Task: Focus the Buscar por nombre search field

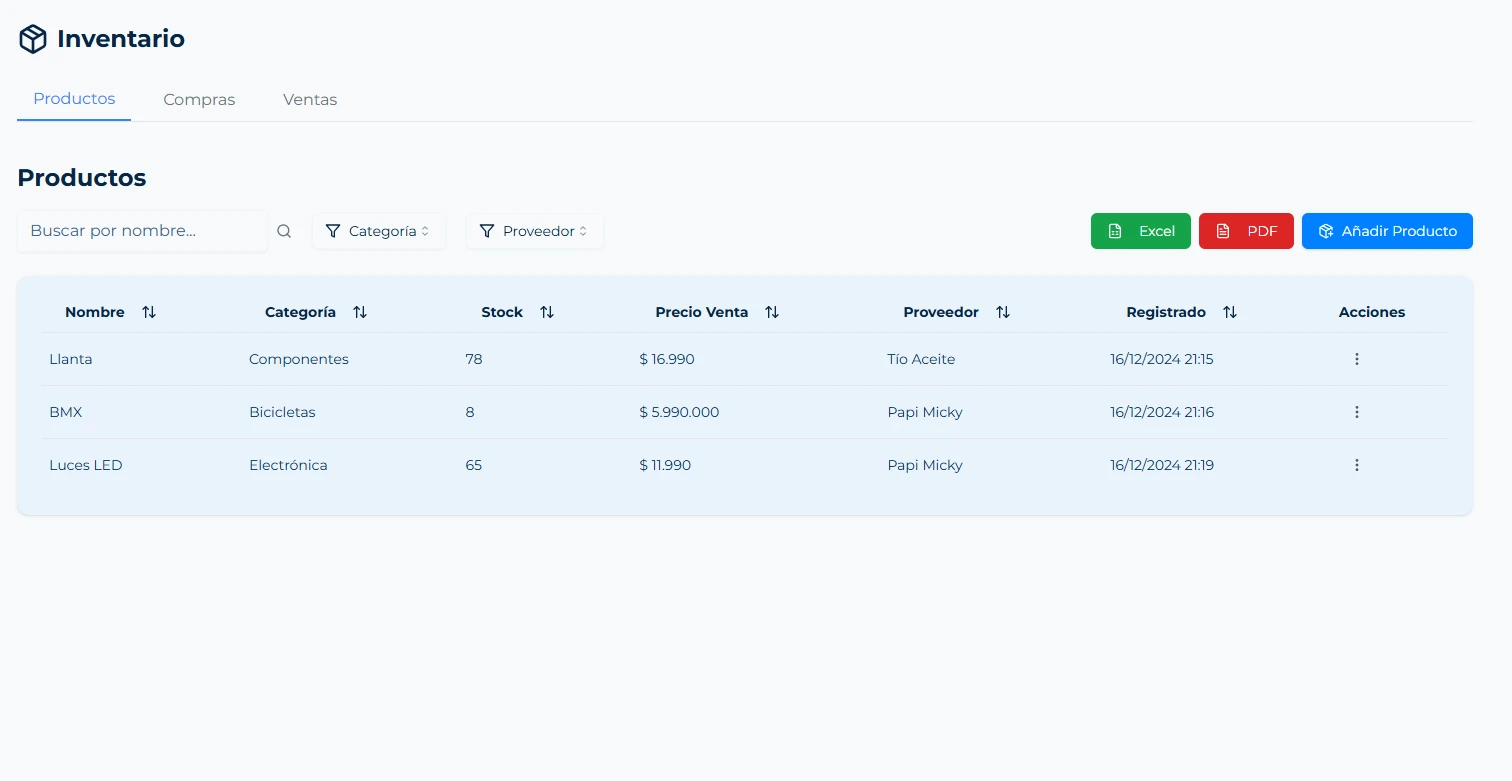Action: click(142, 231)
